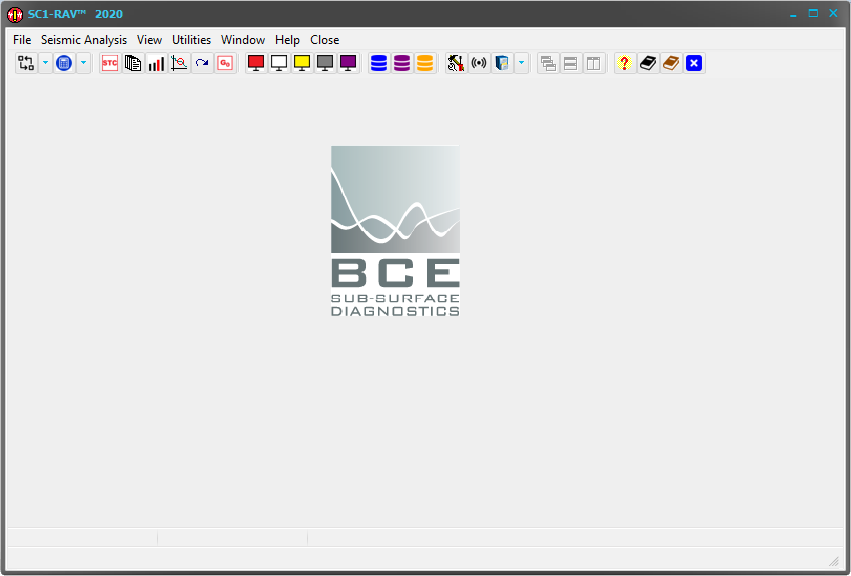Screen dimensions: 851x576
Task: Open the Seismic Analysis menu
Action: coord(84,40)
